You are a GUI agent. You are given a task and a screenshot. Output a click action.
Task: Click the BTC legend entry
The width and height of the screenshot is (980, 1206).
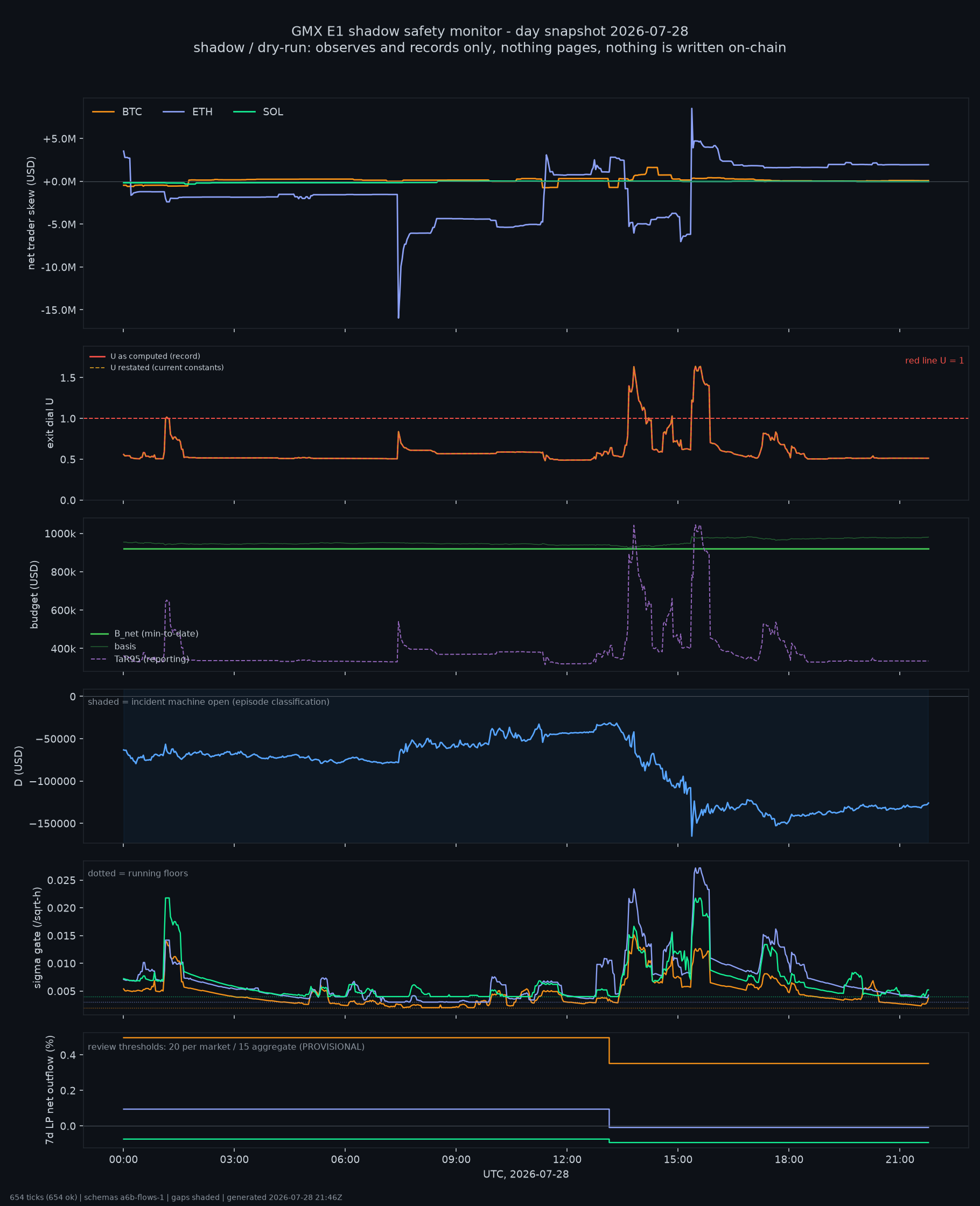pos(117,112)
